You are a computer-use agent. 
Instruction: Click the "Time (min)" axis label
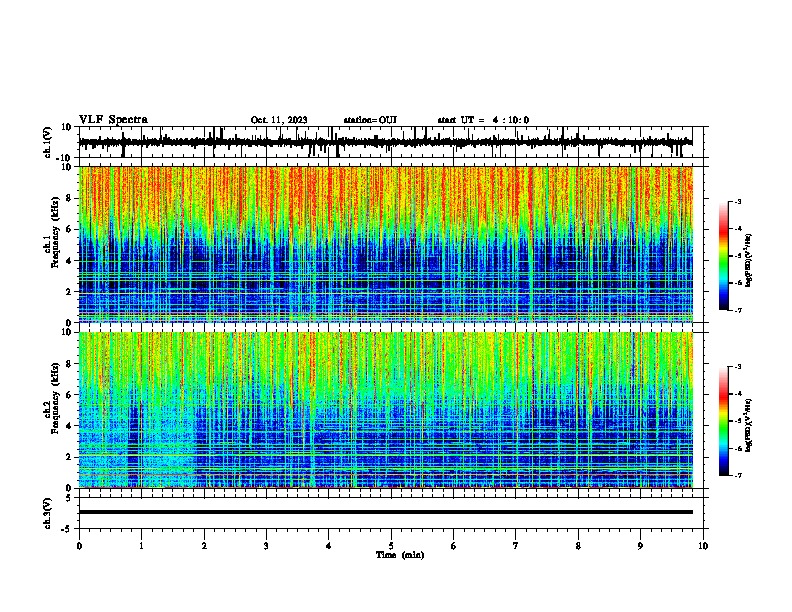[x=400, y=555]
